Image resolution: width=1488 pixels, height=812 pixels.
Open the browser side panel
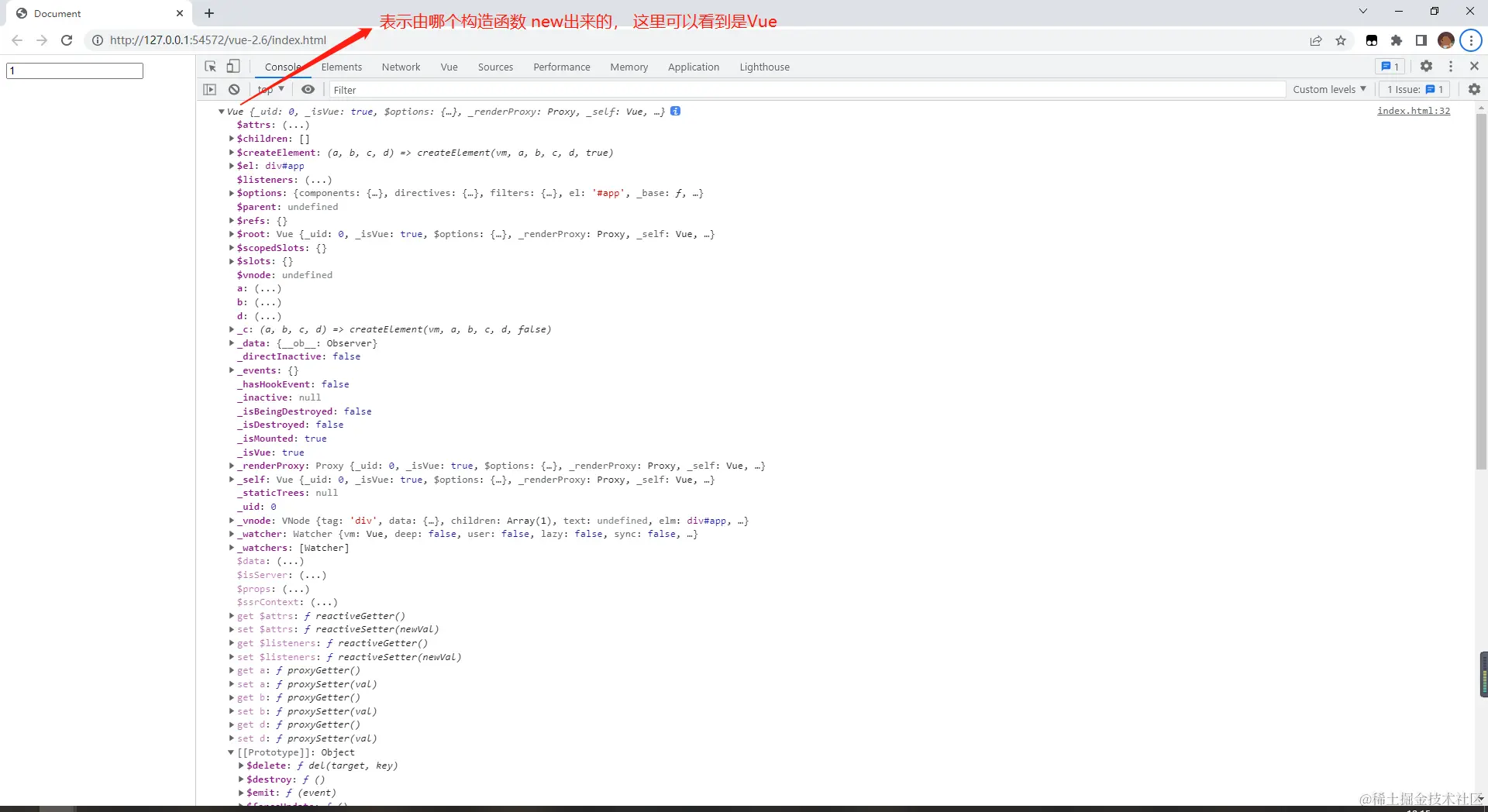tap(1421, 40)
